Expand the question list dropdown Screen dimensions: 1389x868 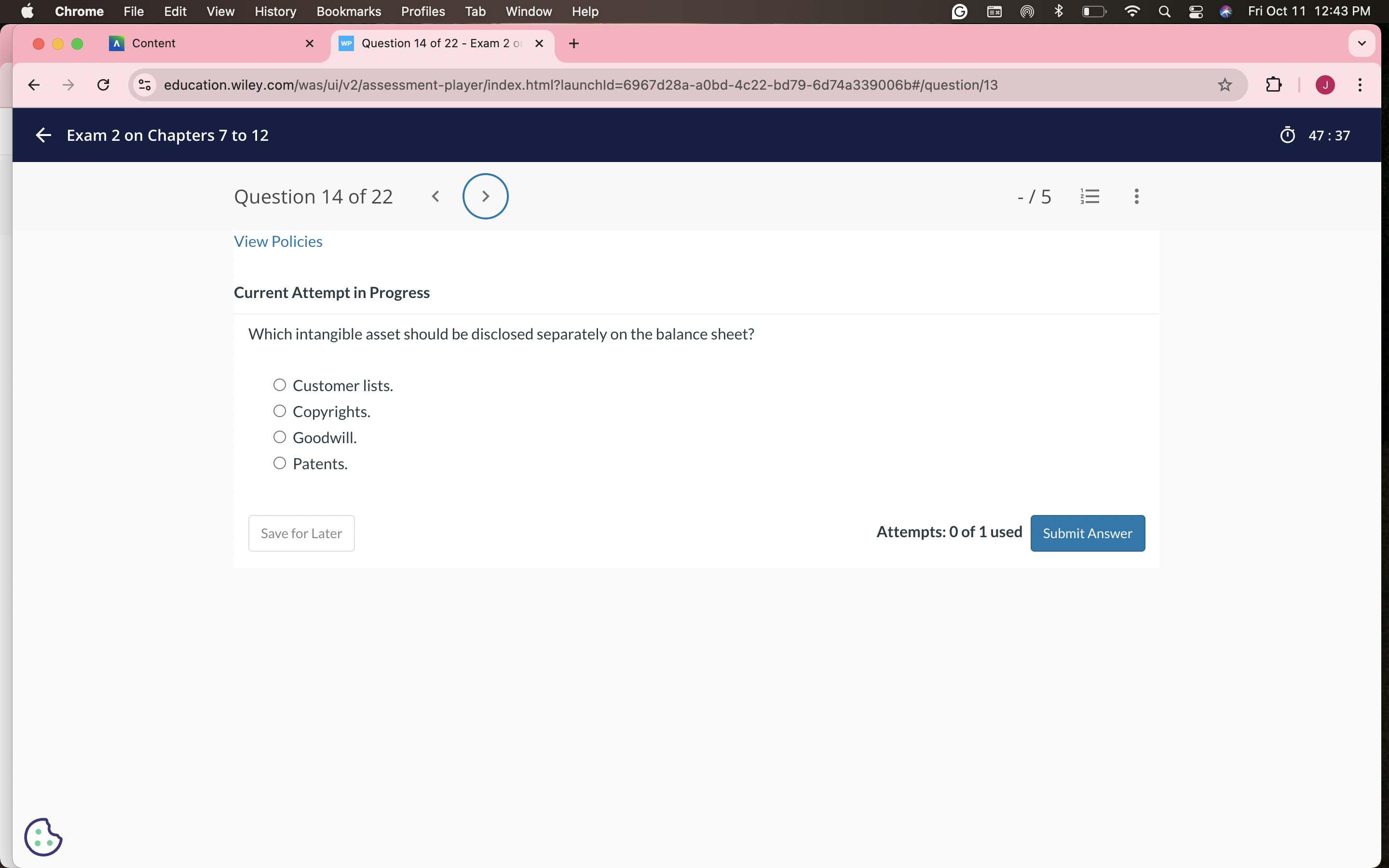coord(1090,196)
